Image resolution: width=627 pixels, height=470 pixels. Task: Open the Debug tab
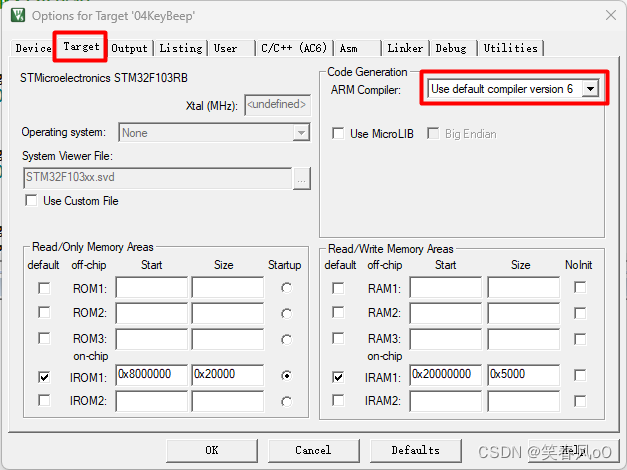[451, 48]
